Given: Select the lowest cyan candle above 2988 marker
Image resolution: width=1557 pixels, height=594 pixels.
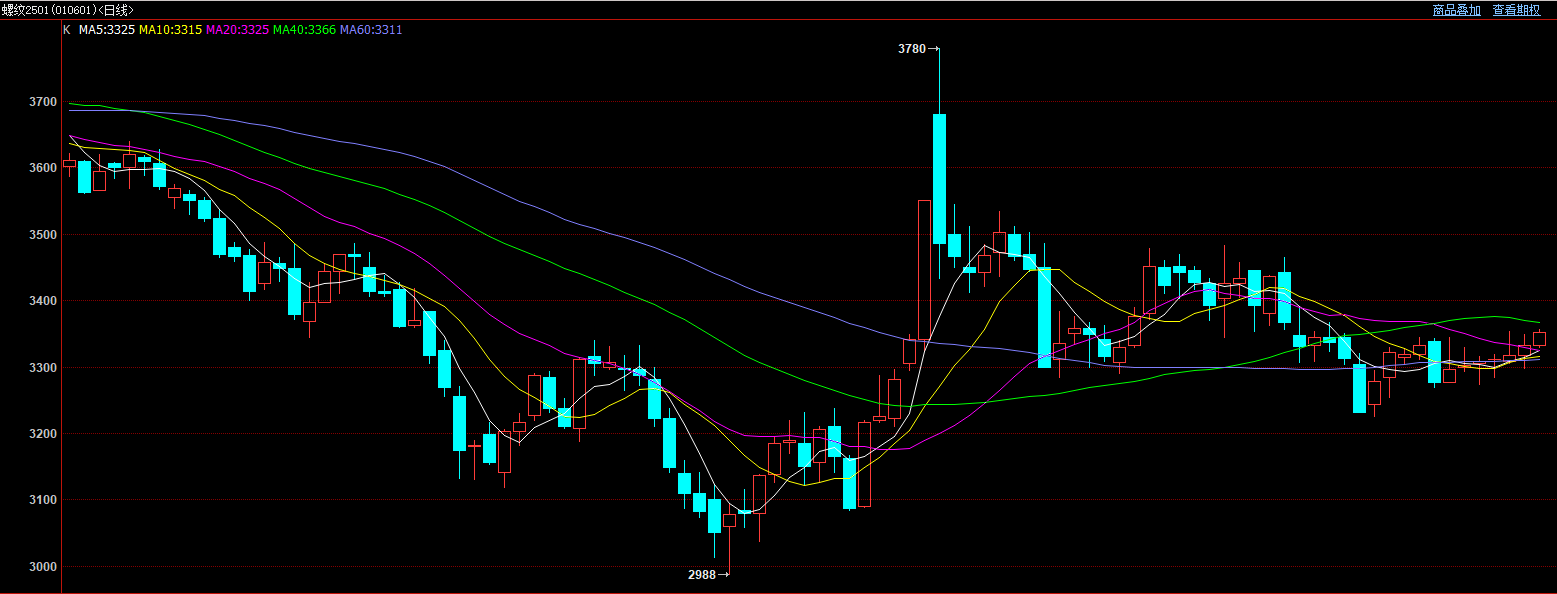Looking at the screenshot, I should click(714, 516).
